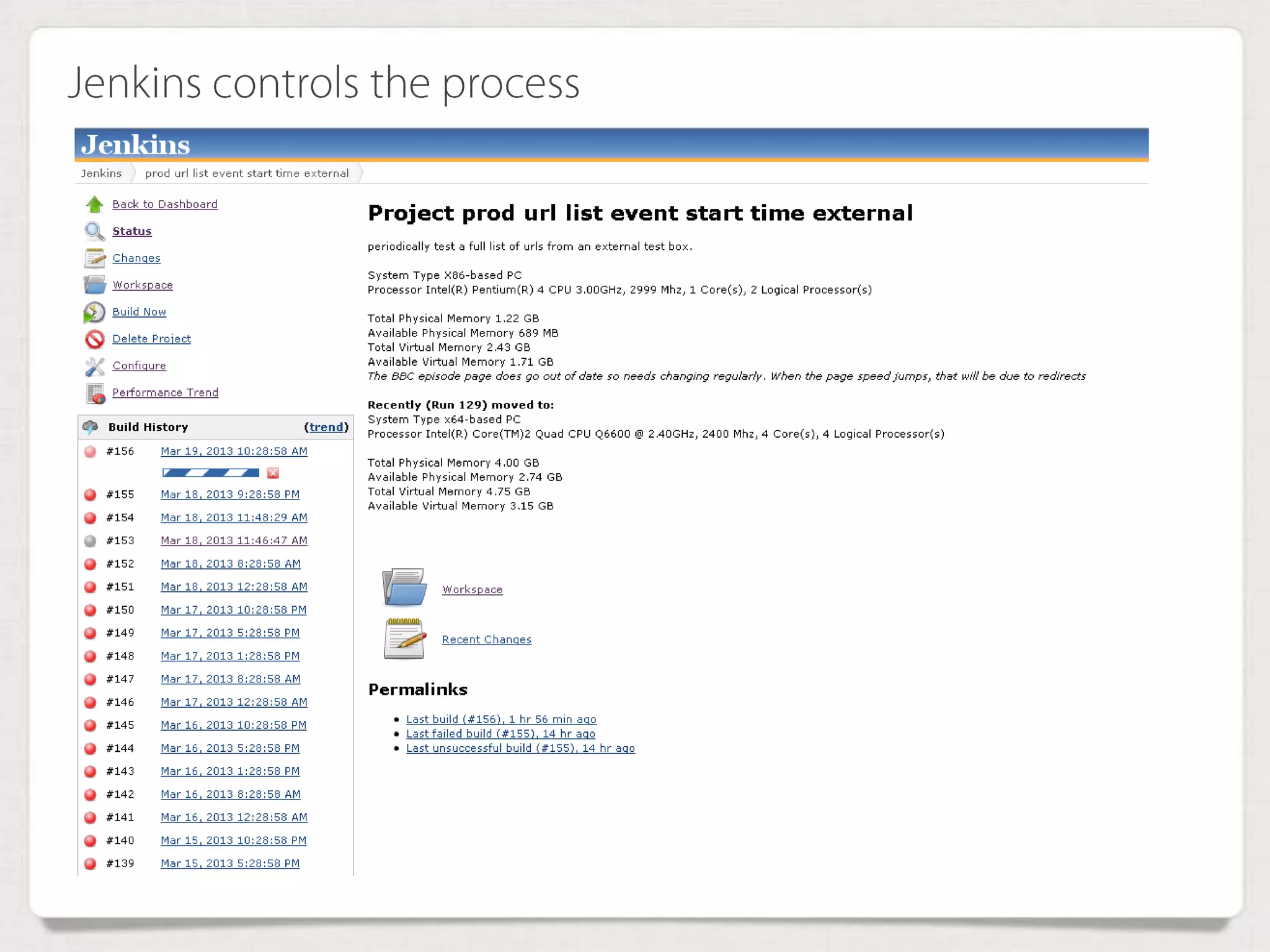Open build Mar 17, 2013 12:28:58 AM

(234, 702)
